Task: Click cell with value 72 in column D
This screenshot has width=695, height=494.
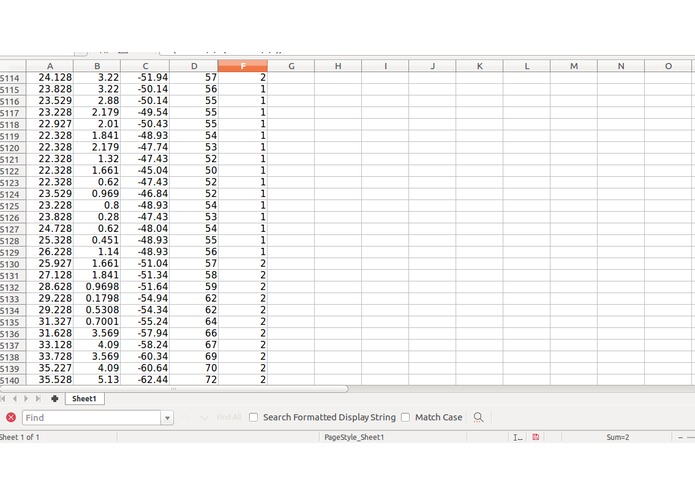Action: pyautogui.click(x=194, y=380)
